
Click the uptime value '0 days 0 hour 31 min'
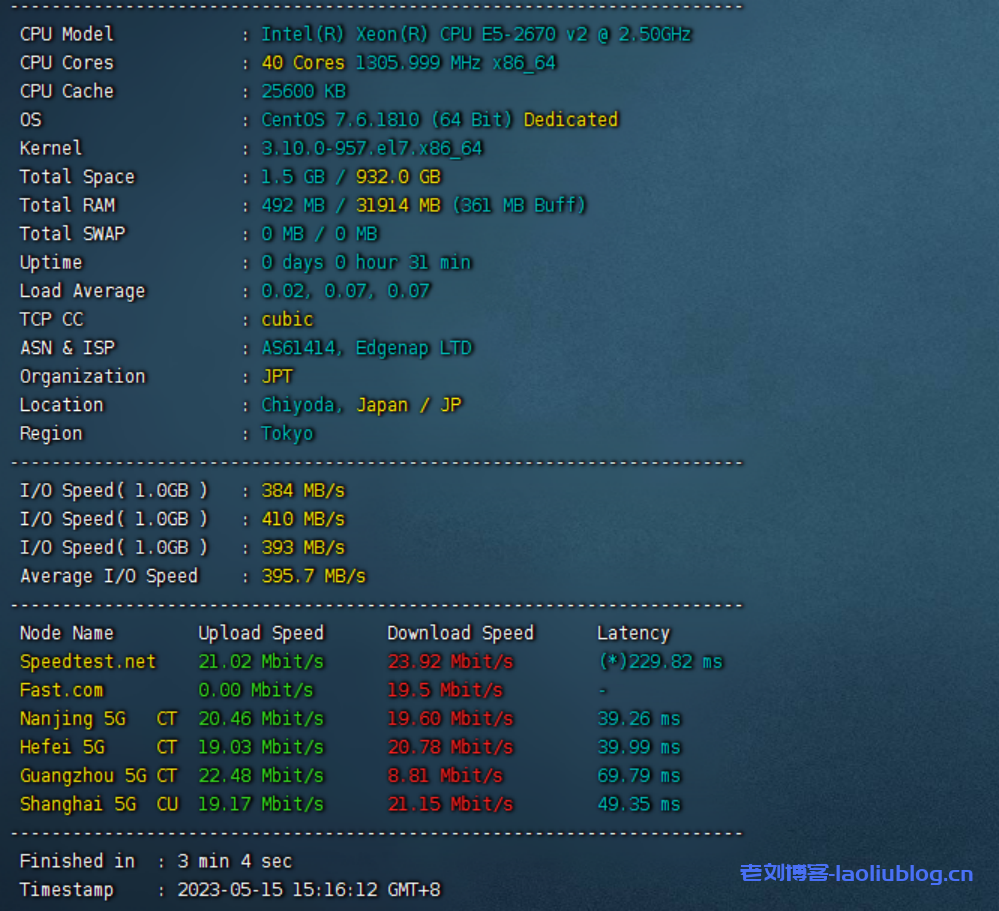tap(366, 262)
